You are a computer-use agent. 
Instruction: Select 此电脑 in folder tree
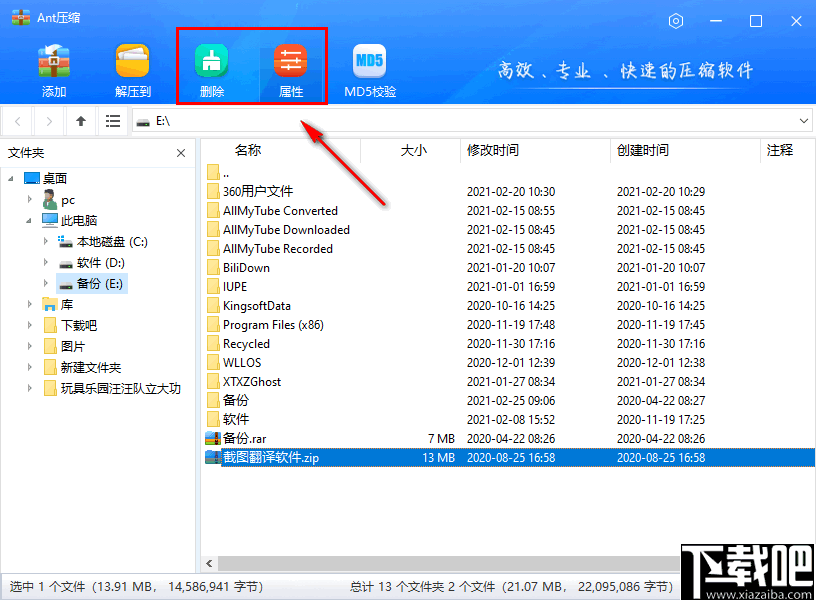click(x=70, y=221)
